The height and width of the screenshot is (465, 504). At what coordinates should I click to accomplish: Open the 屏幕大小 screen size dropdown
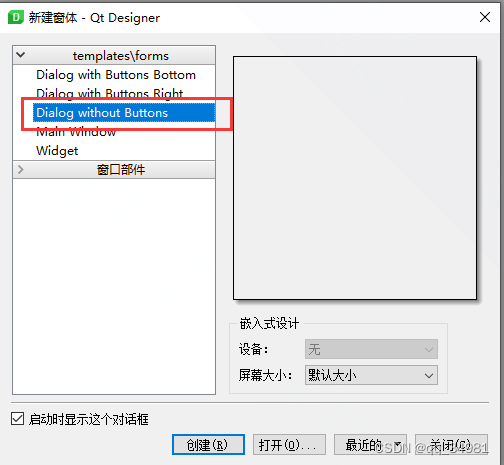[x=371, y=375]
